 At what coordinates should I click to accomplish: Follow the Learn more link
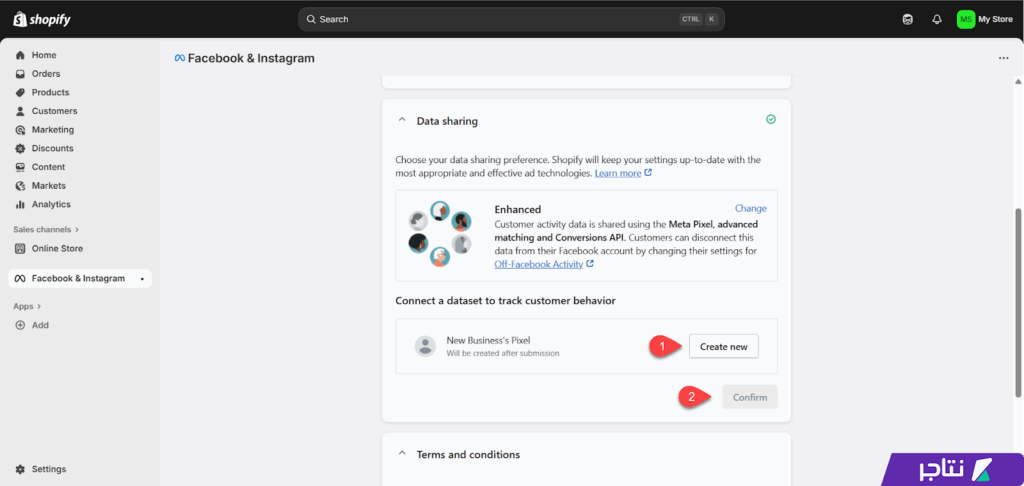pos(618,173)
